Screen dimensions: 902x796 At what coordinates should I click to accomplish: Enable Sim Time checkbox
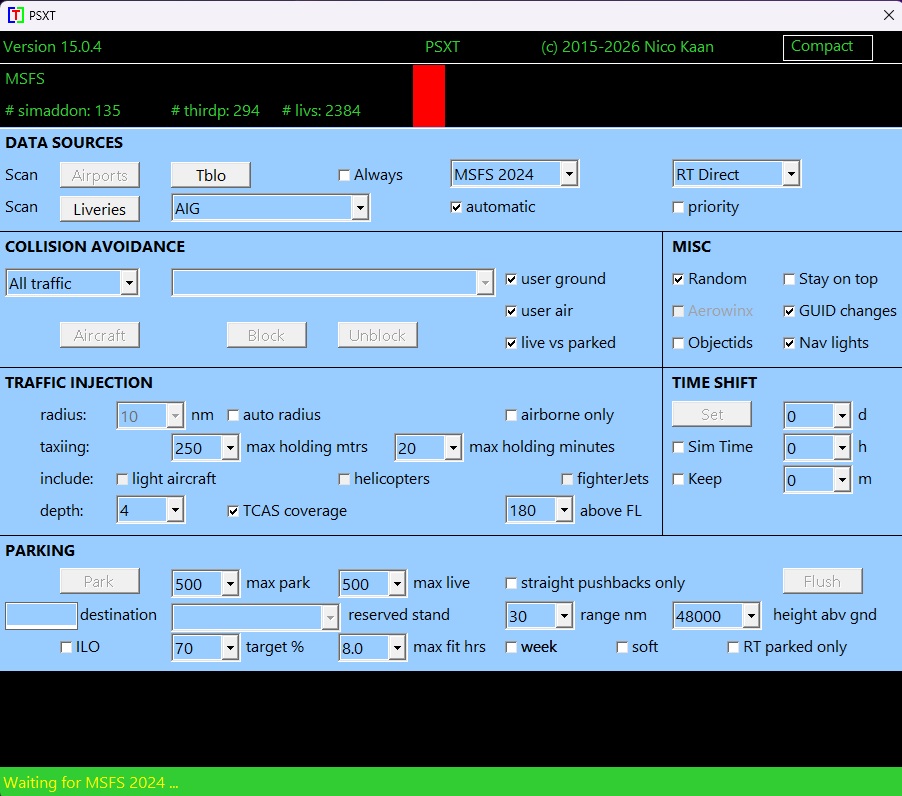click(678, 447)
